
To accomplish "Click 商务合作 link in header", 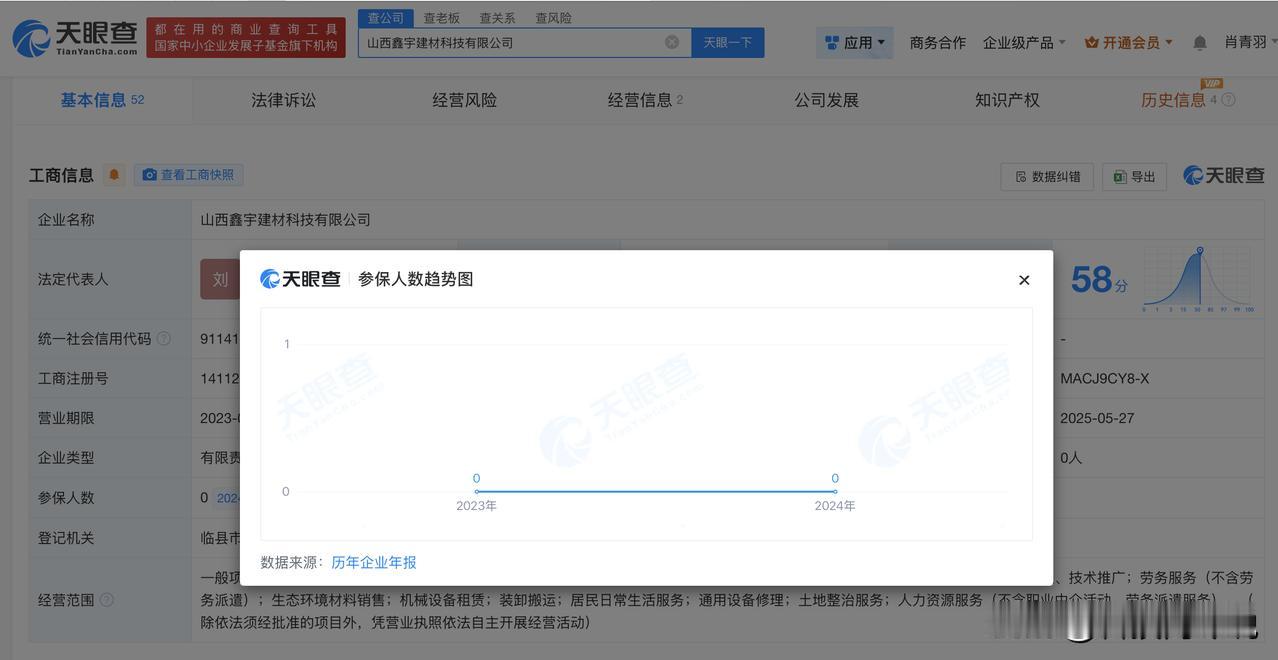I will click(x=938, y=43).
